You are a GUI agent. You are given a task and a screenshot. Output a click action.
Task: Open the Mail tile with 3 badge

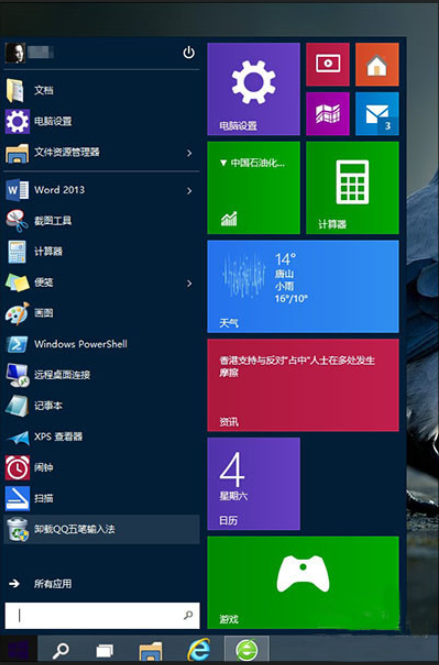[377, 114]
